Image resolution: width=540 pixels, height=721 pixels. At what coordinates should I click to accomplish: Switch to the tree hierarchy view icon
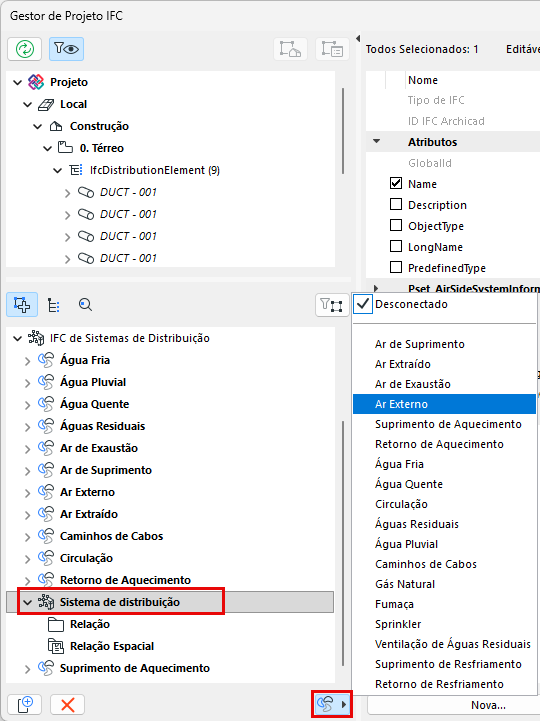pos(54,305)
